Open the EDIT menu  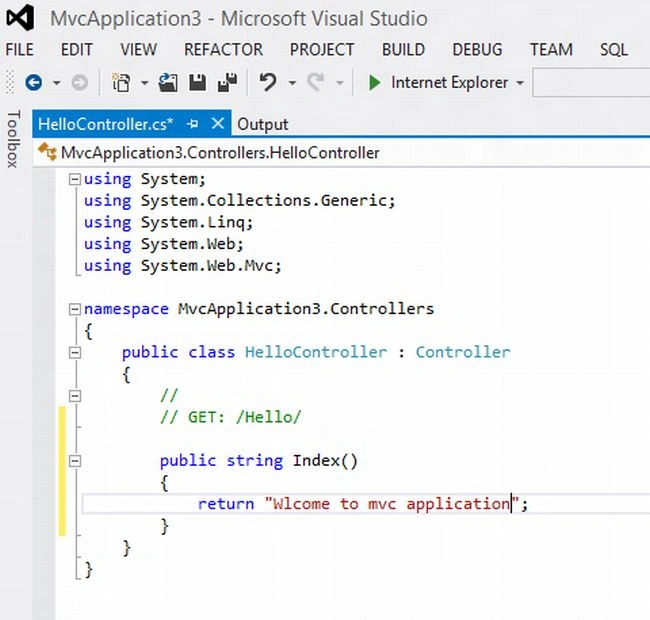(77, 50)
